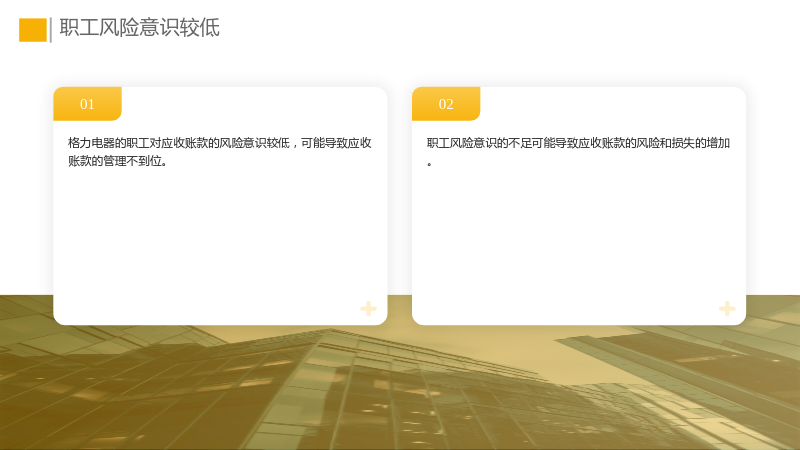Image resolution: width=800 pixels, height=450 pixels.
Task: Click the trailing period in card 02
Action: click(430, 164)
